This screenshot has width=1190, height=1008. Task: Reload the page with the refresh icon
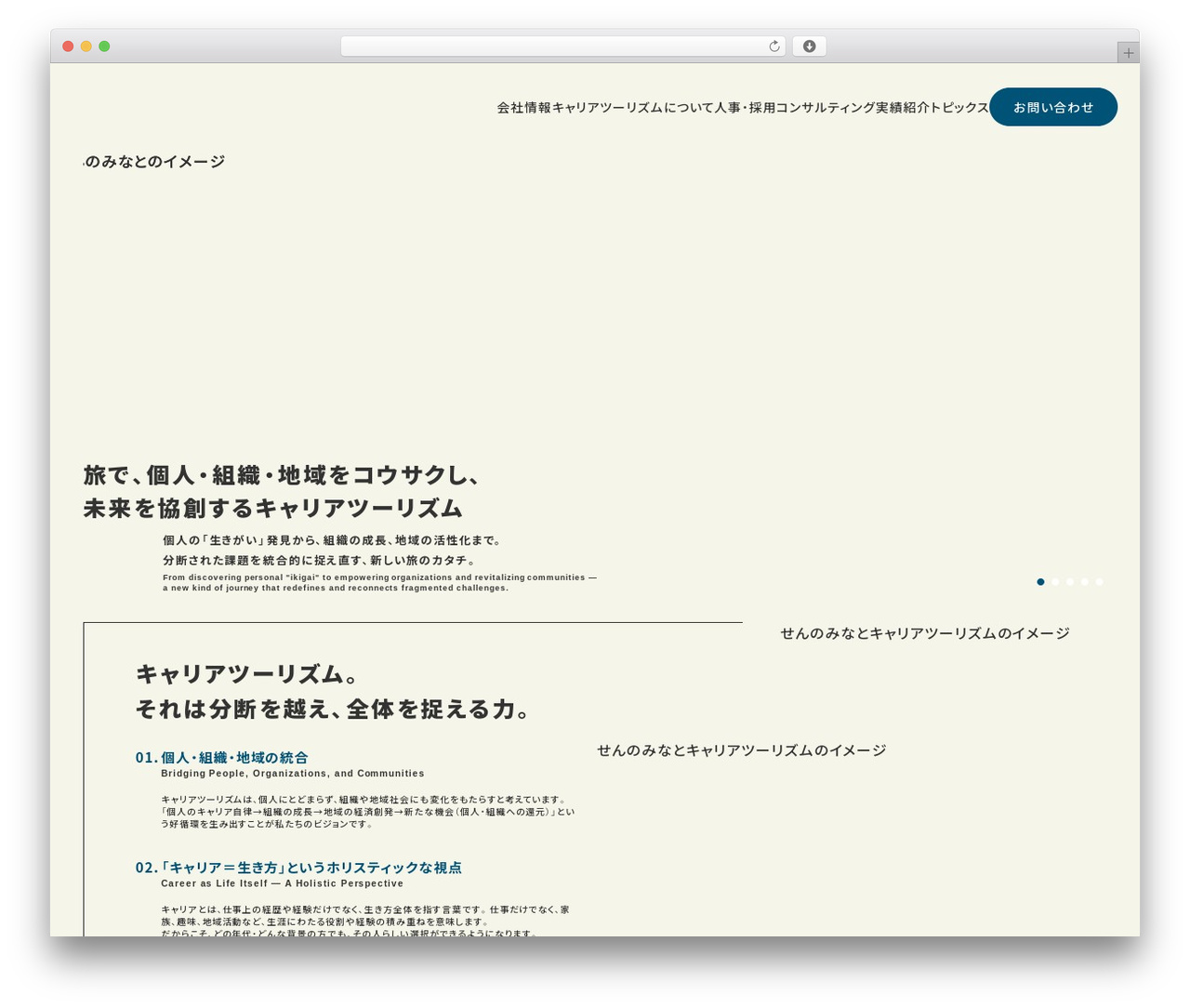point(773,46)
